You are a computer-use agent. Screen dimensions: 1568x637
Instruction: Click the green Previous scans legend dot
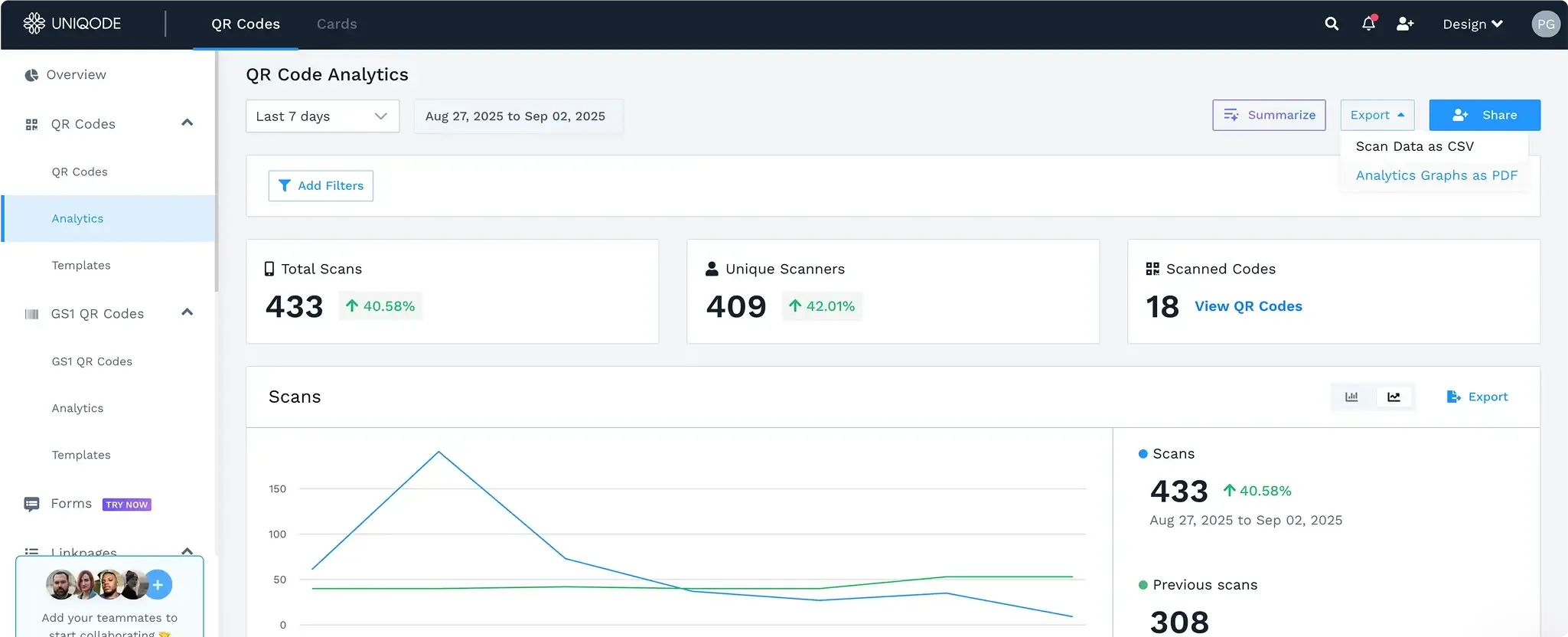1143,585
